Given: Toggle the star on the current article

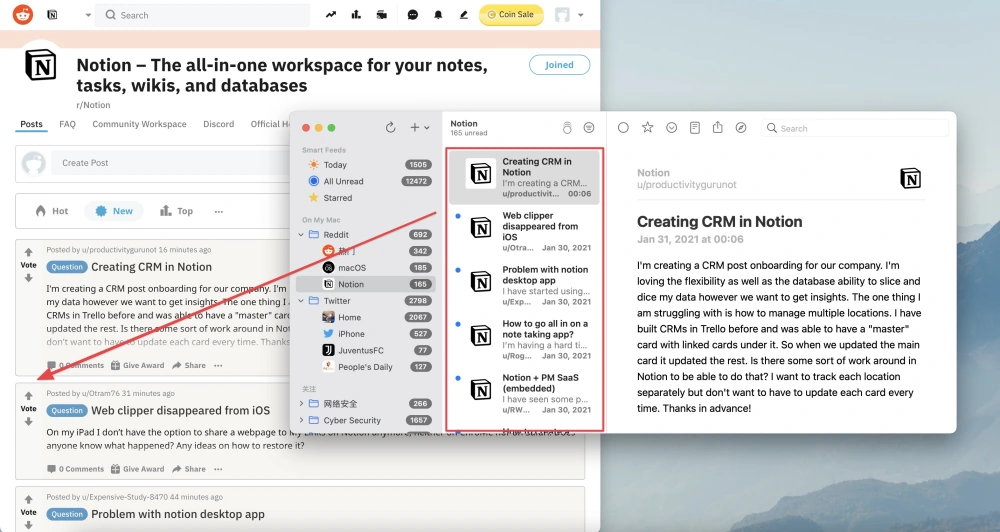Looking at the screenshot, I should [x=647, y=128].
